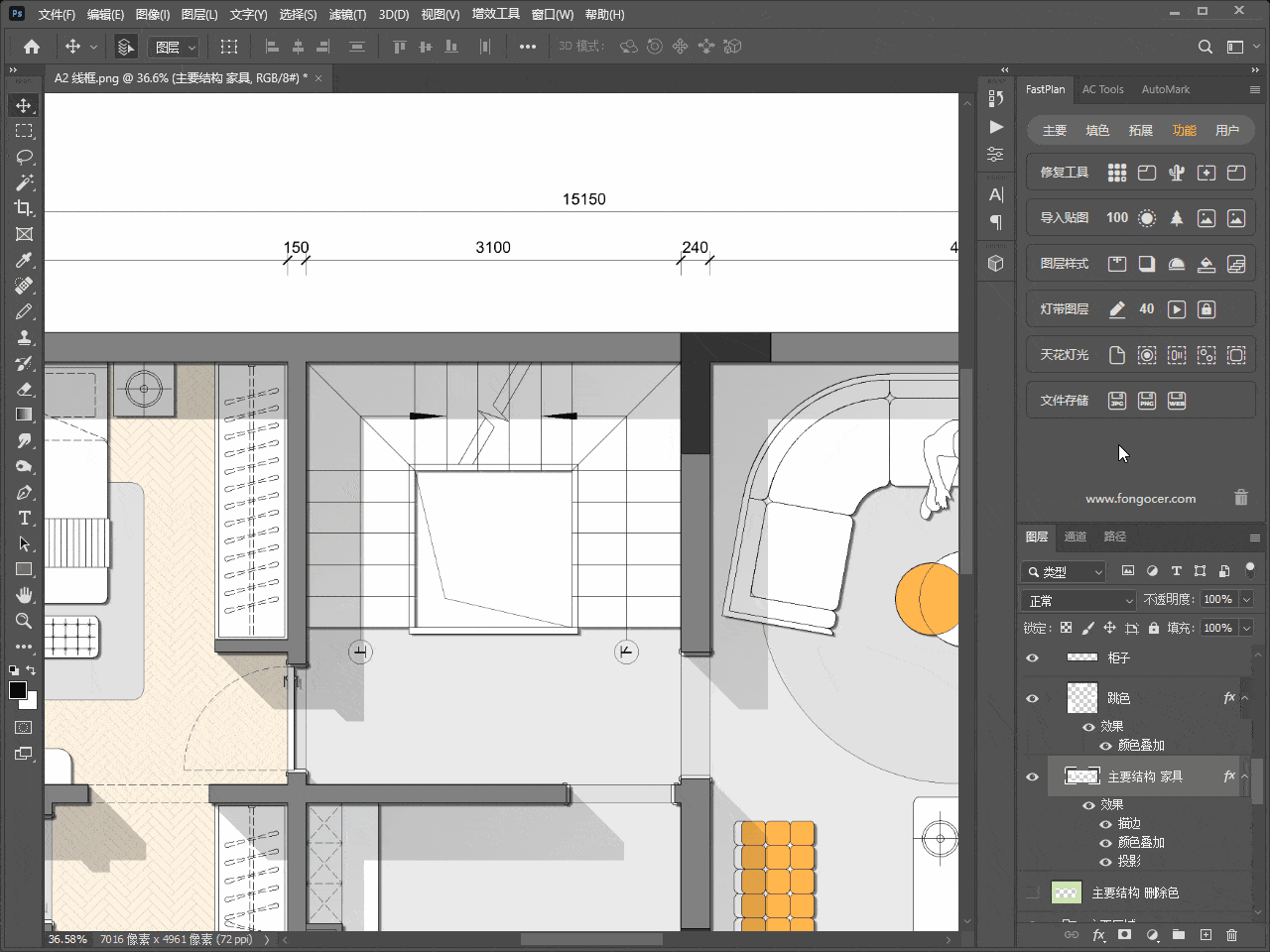The height and width of the screenshot is (952, 1270).
Task: Open the blend mode 正常 dropdown
Action: tap(1079, 600)
